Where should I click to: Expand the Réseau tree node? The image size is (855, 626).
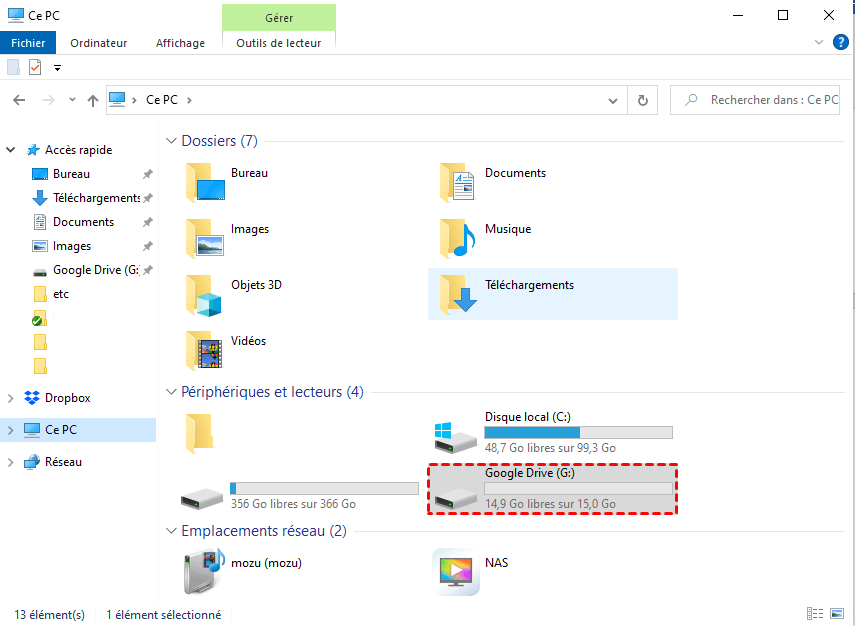coord(10,462)
